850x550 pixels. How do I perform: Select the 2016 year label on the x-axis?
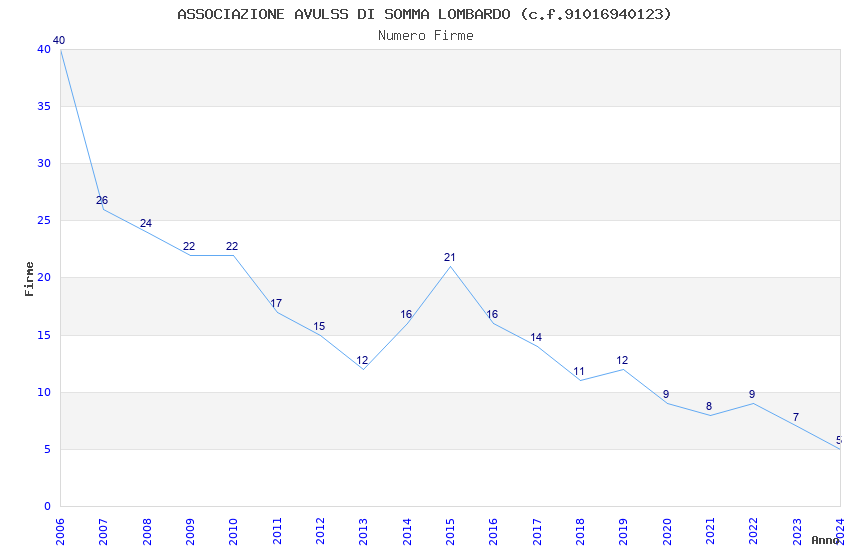coord(493,532)
